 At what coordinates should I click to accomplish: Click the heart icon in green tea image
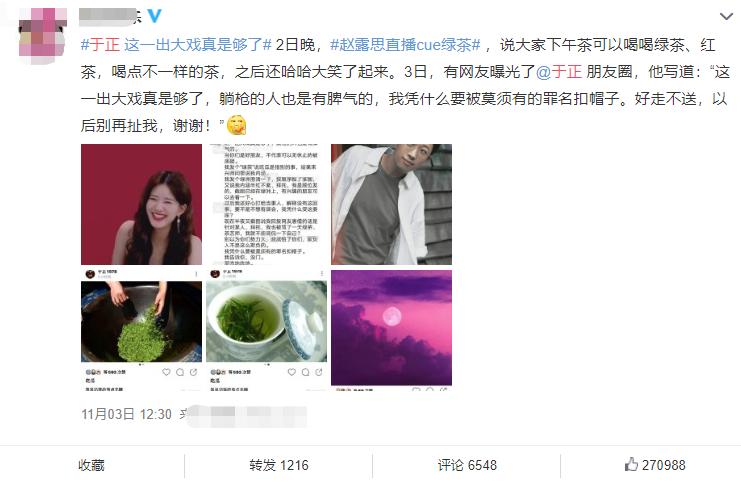[292, 372]
